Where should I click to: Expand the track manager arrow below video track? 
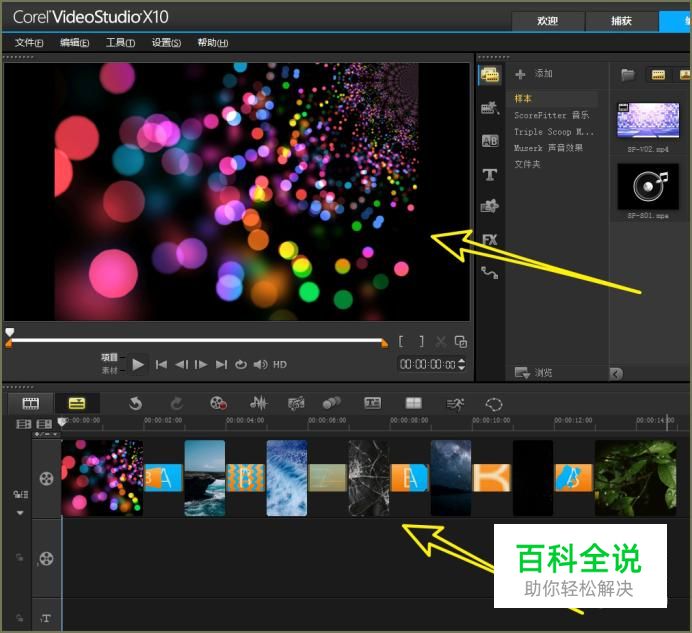19,513
